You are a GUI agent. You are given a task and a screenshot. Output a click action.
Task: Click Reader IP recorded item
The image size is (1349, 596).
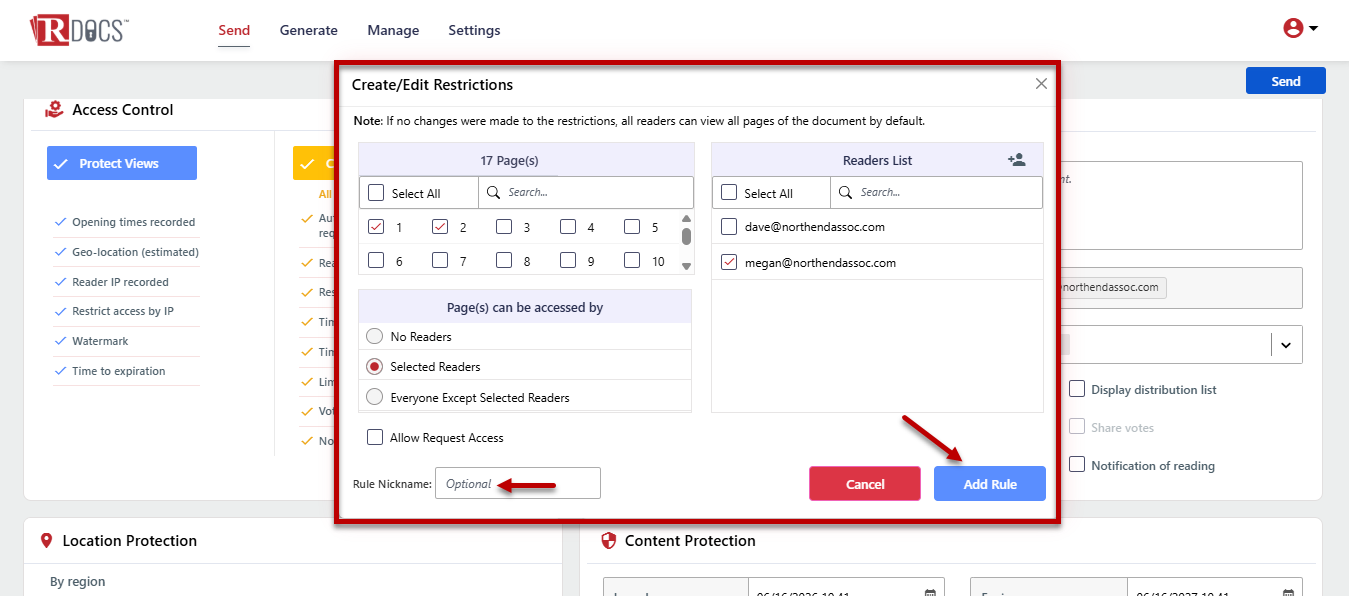point(120,282)
